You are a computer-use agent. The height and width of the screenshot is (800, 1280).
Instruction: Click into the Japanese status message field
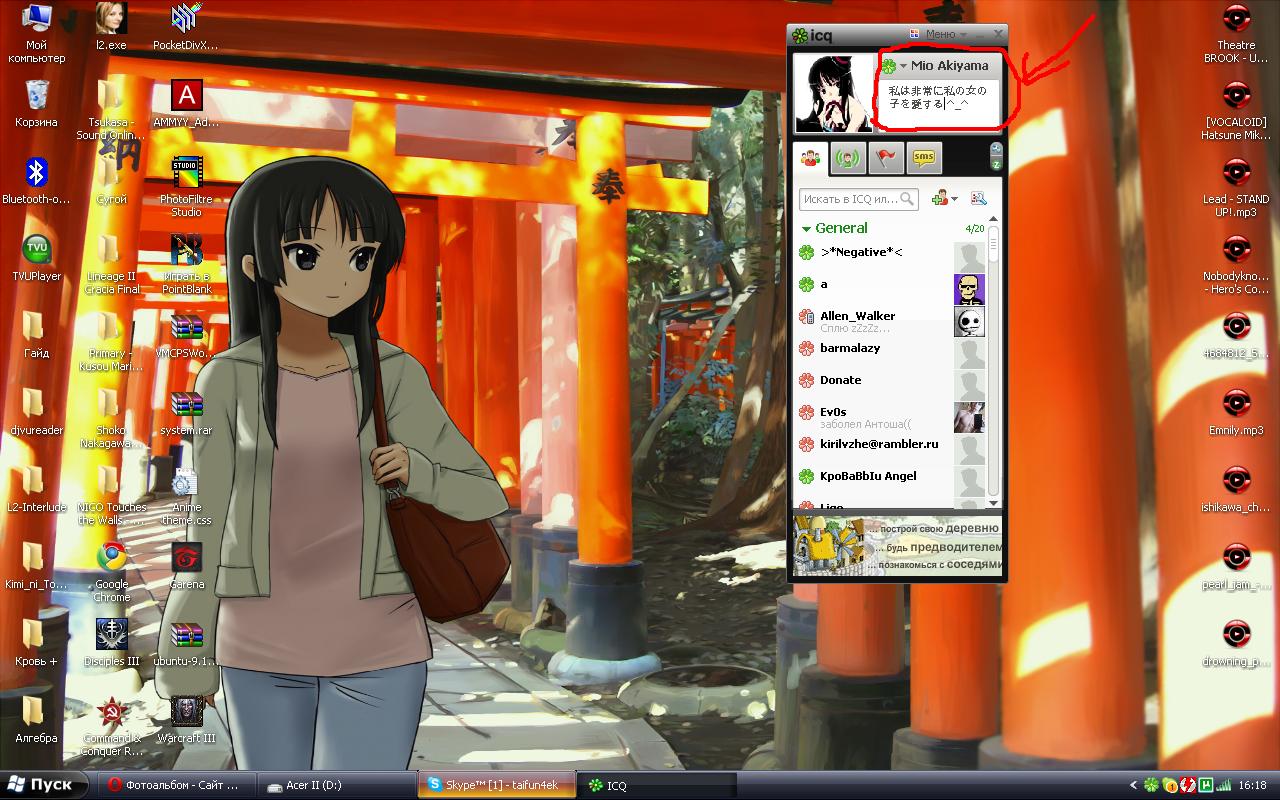(x=938, y=103)
